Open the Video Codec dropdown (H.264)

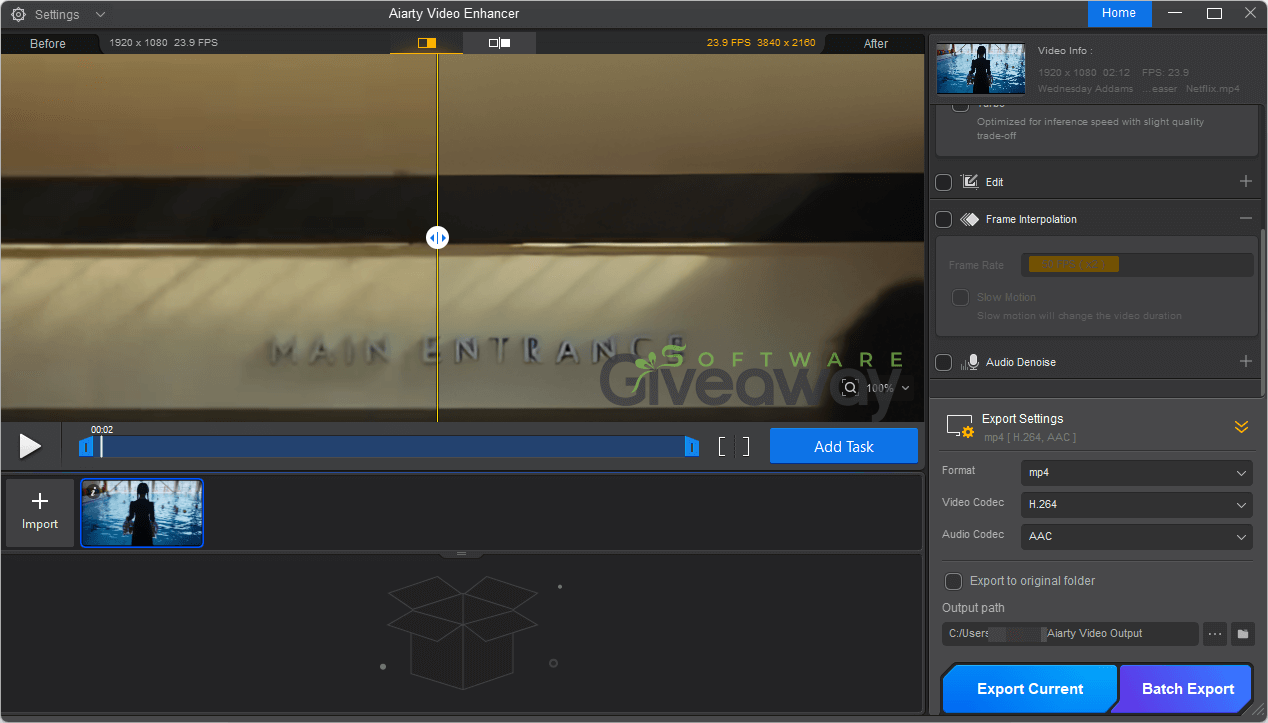(x=1137, y=505)
